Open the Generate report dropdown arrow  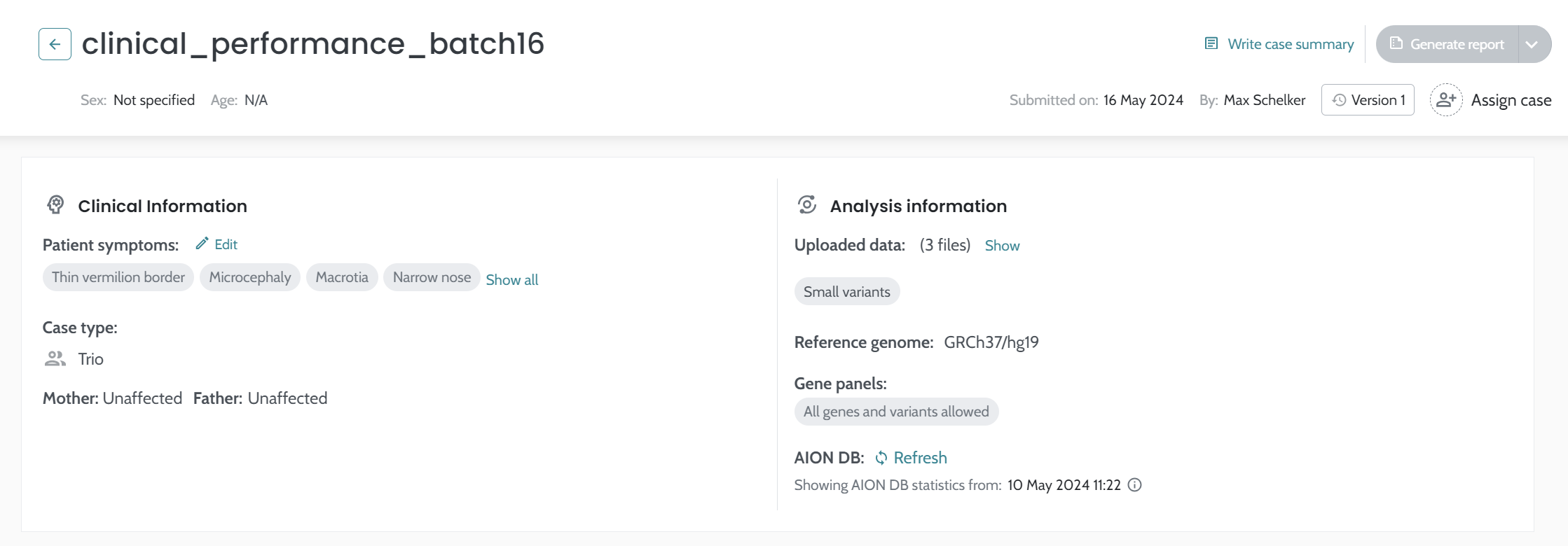1532,44
